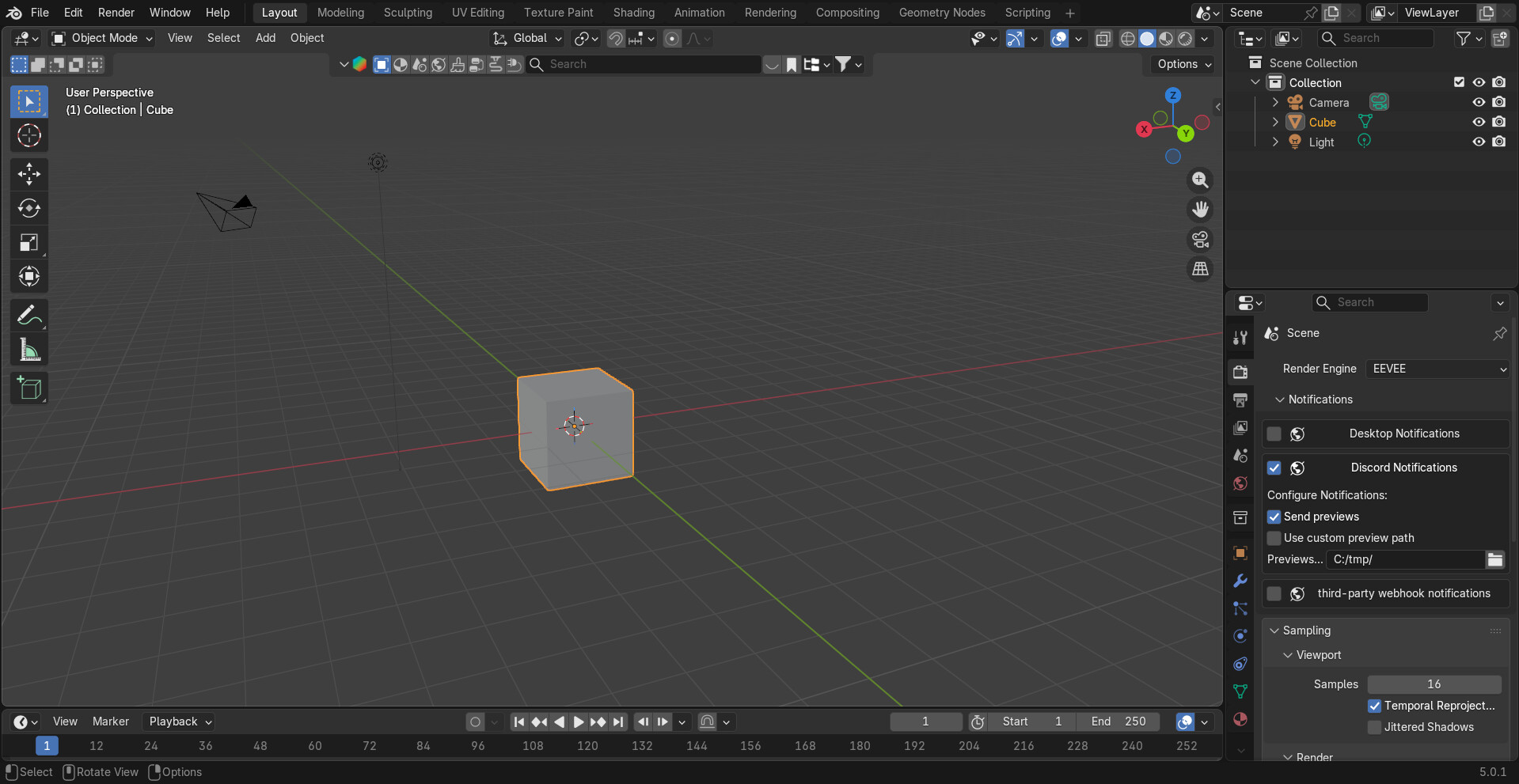Open the Particles properties tab
Viewport: 1519px width, 784px height.
point(1240,608)
